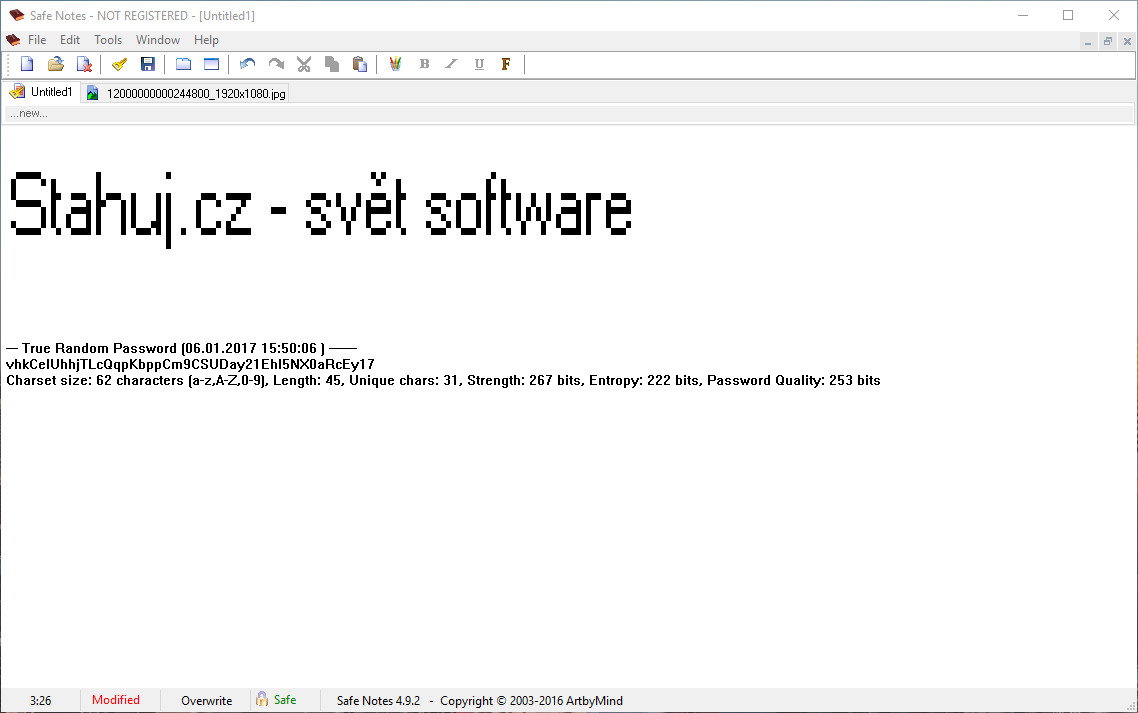
Task: Cut selection with the scissors icon
Action: tap(303, 64)
